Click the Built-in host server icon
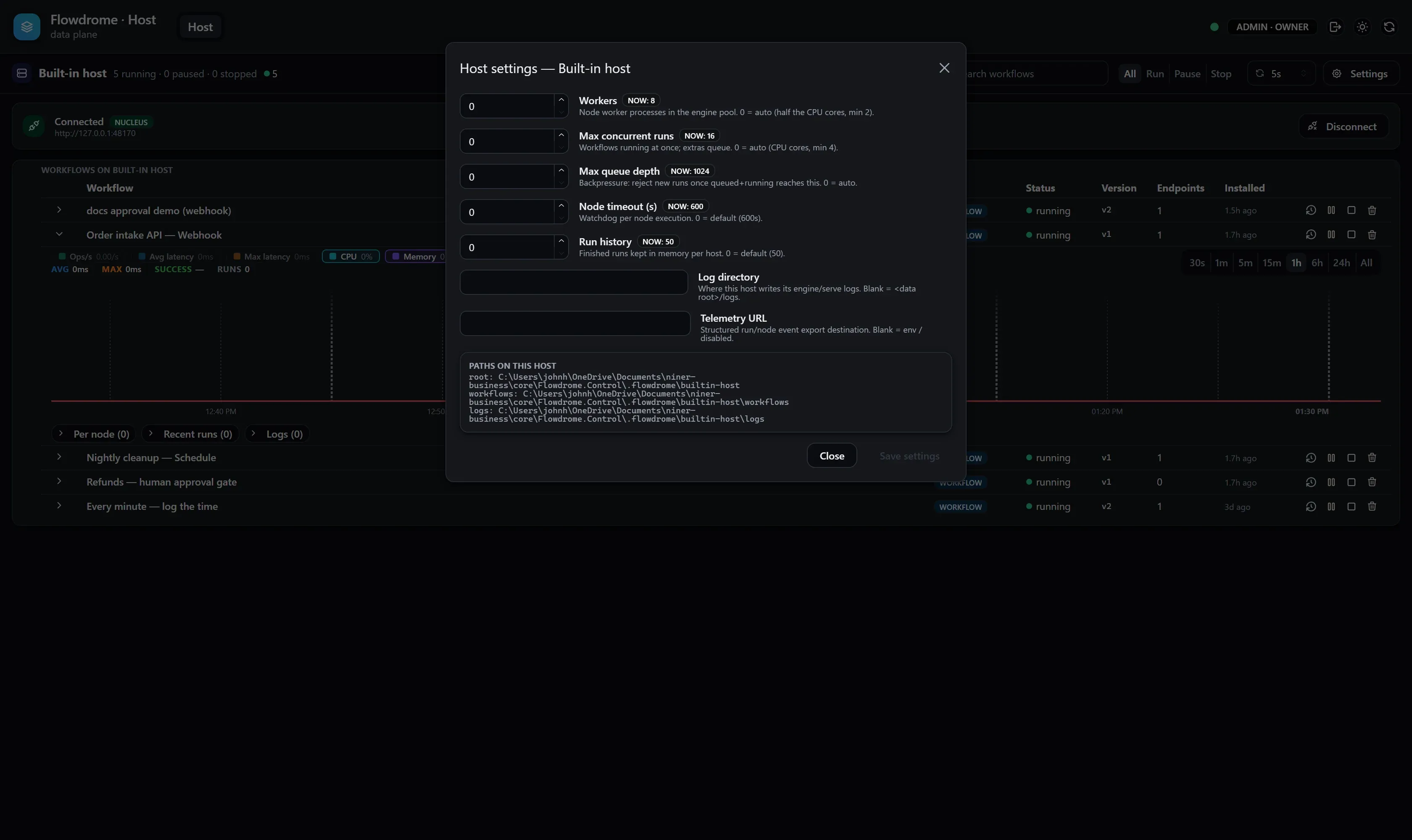1412x840 pixels. pos(22,73)
